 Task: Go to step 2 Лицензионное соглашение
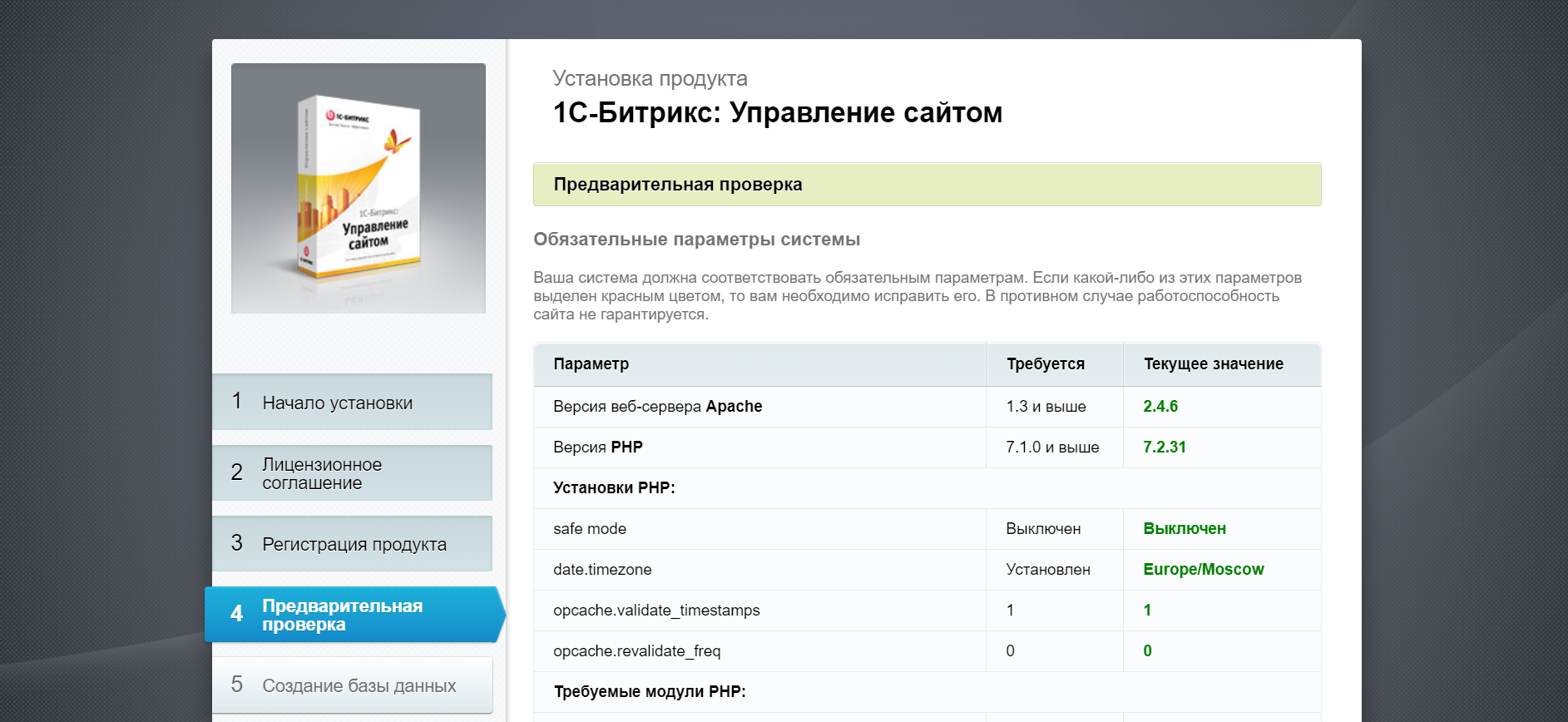point(352,472)
